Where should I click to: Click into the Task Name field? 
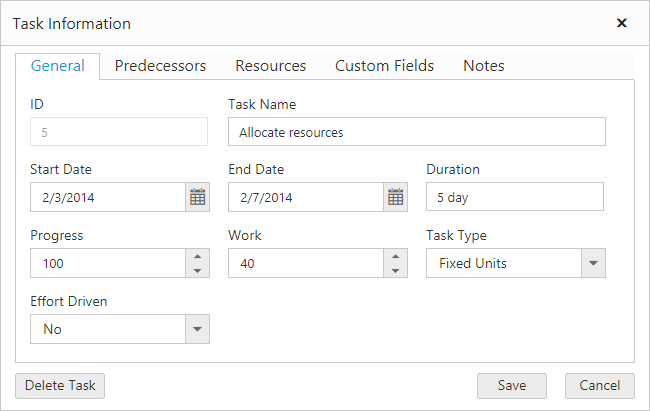pyautogui.click(x=416, y=132)
